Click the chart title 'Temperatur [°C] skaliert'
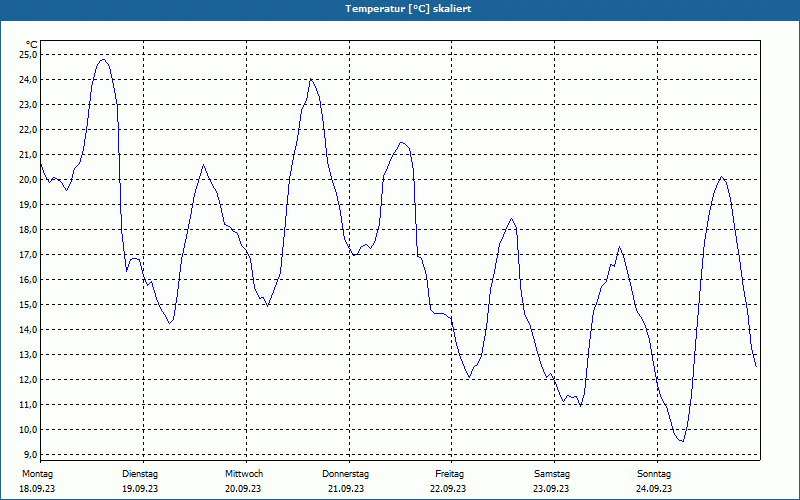 pos(408,9)
